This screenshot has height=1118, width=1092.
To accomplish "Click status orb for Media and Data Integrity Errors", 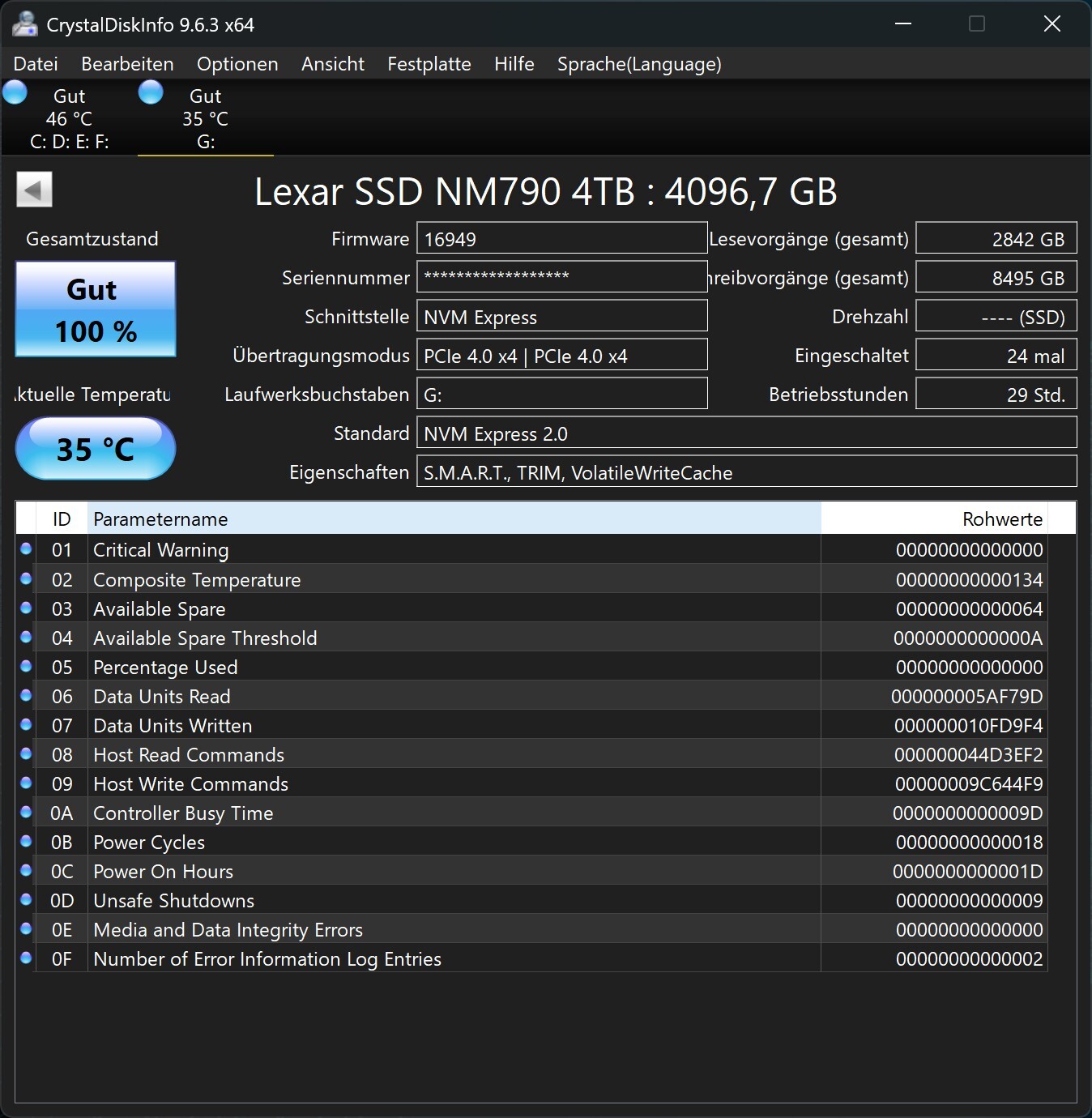I will (x=26, y=928).
